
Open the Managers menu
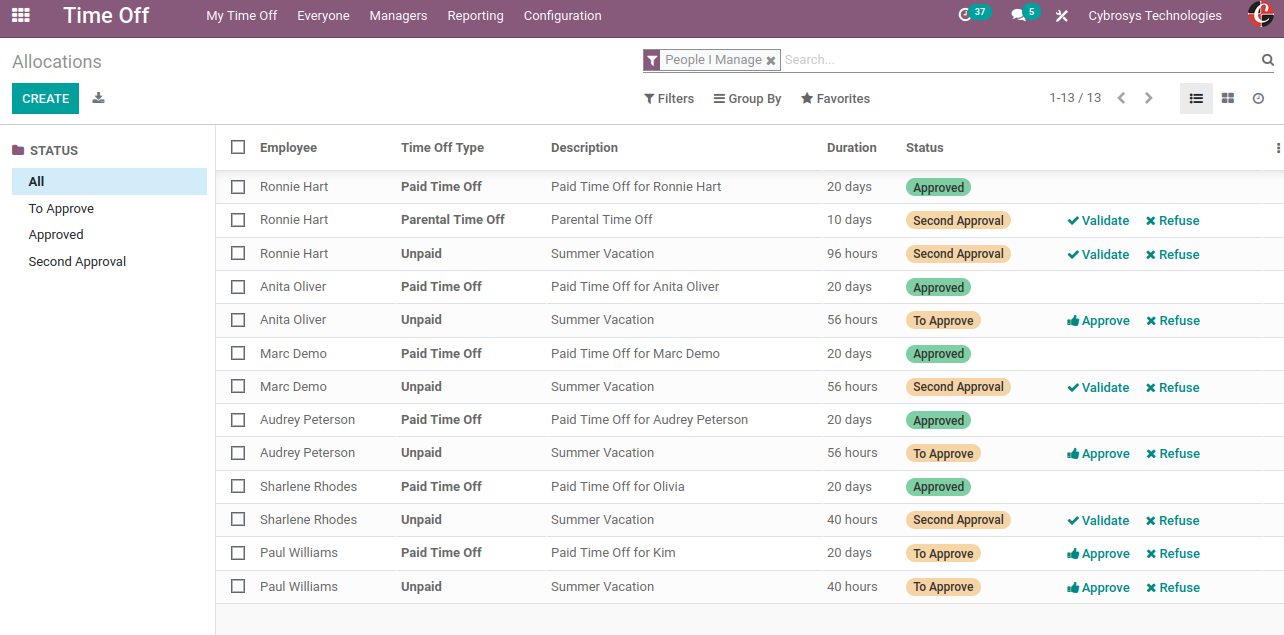click(x=398, y=16)
